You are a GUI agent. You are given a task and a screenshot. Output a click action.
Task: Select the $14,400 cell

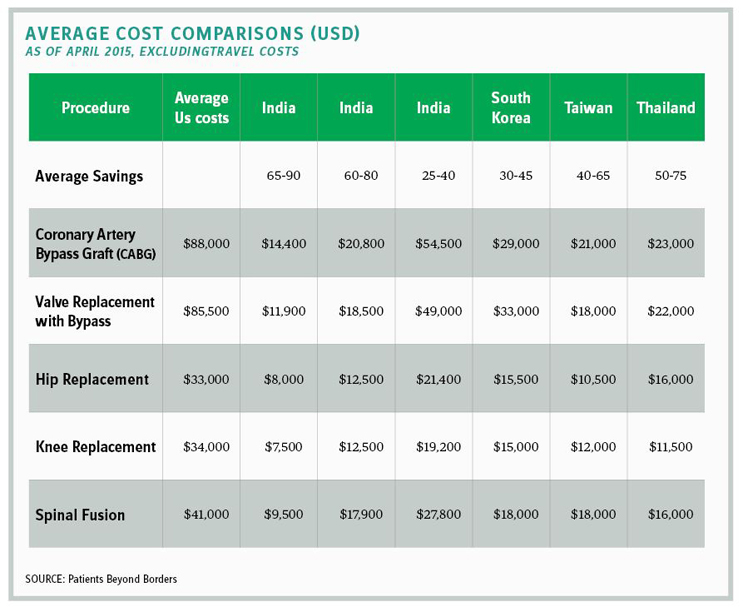click(x=278, y=244)
